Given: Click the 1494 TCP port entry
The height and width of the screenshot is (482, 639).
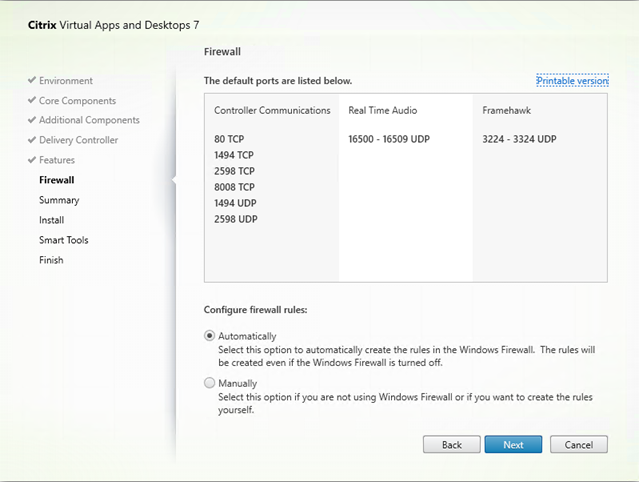Looking at the screenshot, I should (234, 155).
